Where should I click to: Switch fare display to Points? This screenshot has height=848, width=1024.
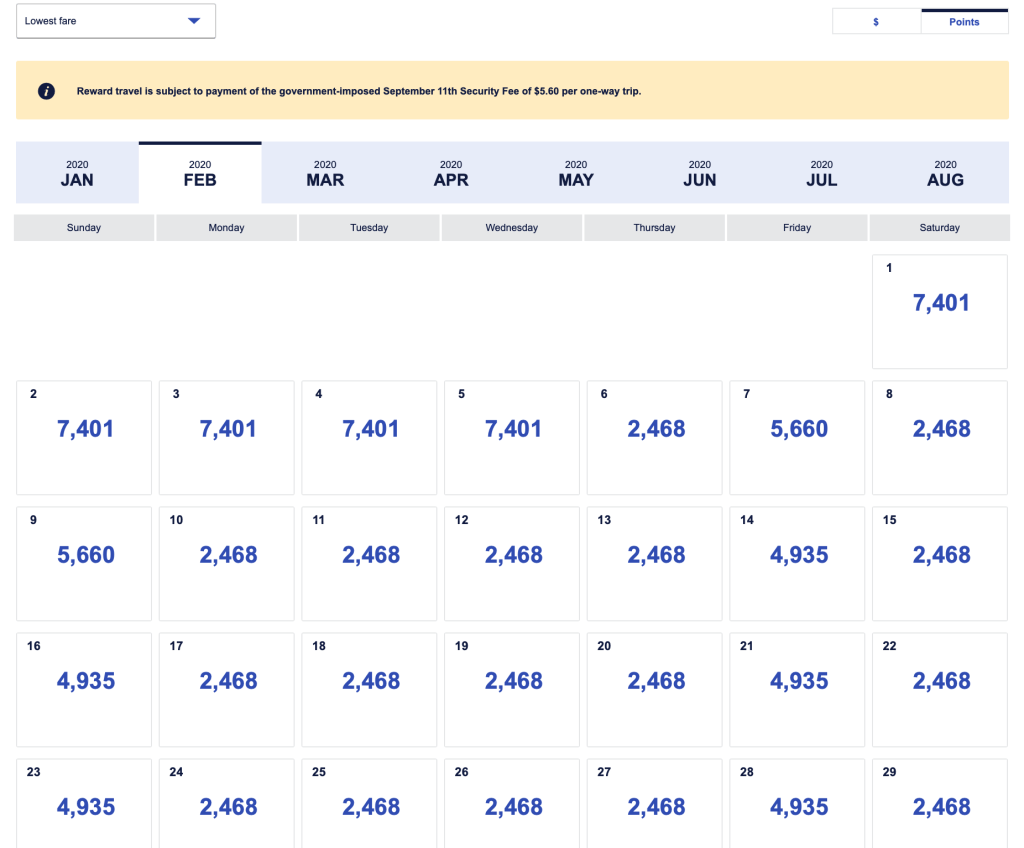point(964,22)
